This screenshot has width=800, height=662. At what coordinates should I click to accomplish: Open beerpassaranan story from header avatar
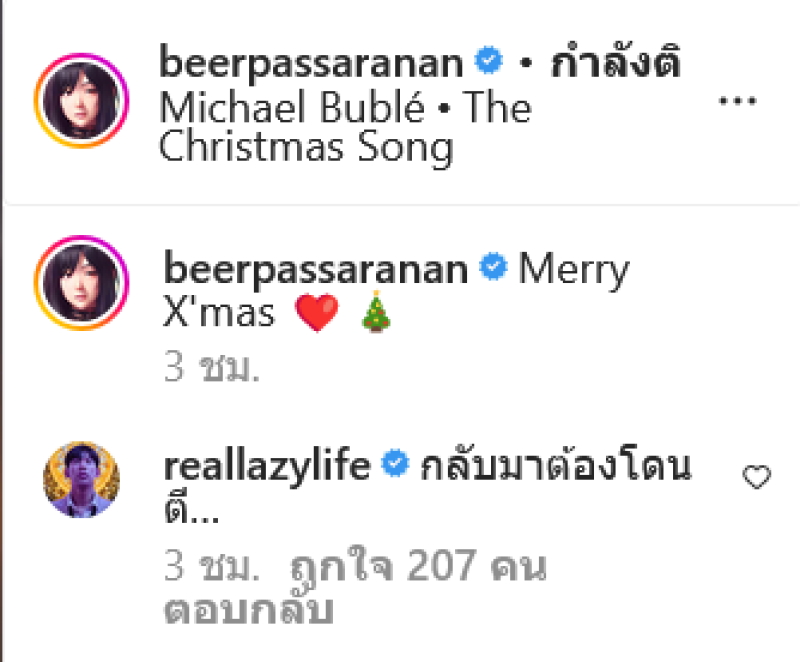click(x=82, y=100)
